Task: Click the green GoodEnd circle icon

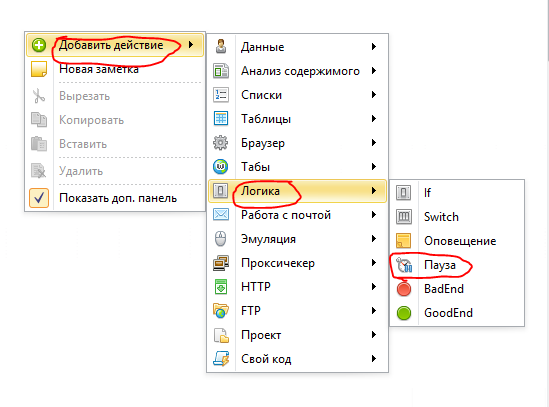Action: click(x=404, y=313)
